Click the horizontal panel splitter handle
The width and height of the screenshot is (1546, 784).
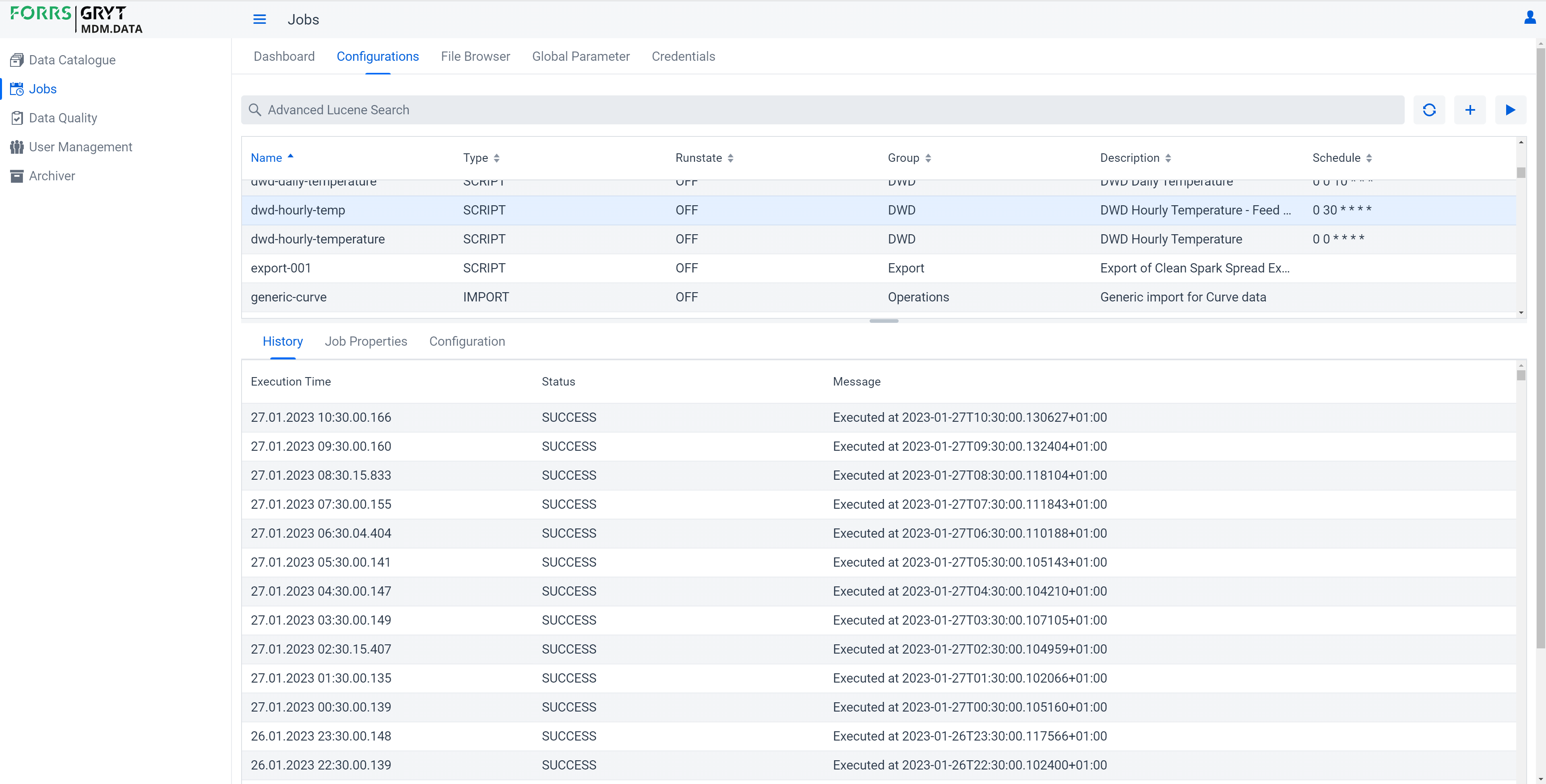tap(883, 321)
